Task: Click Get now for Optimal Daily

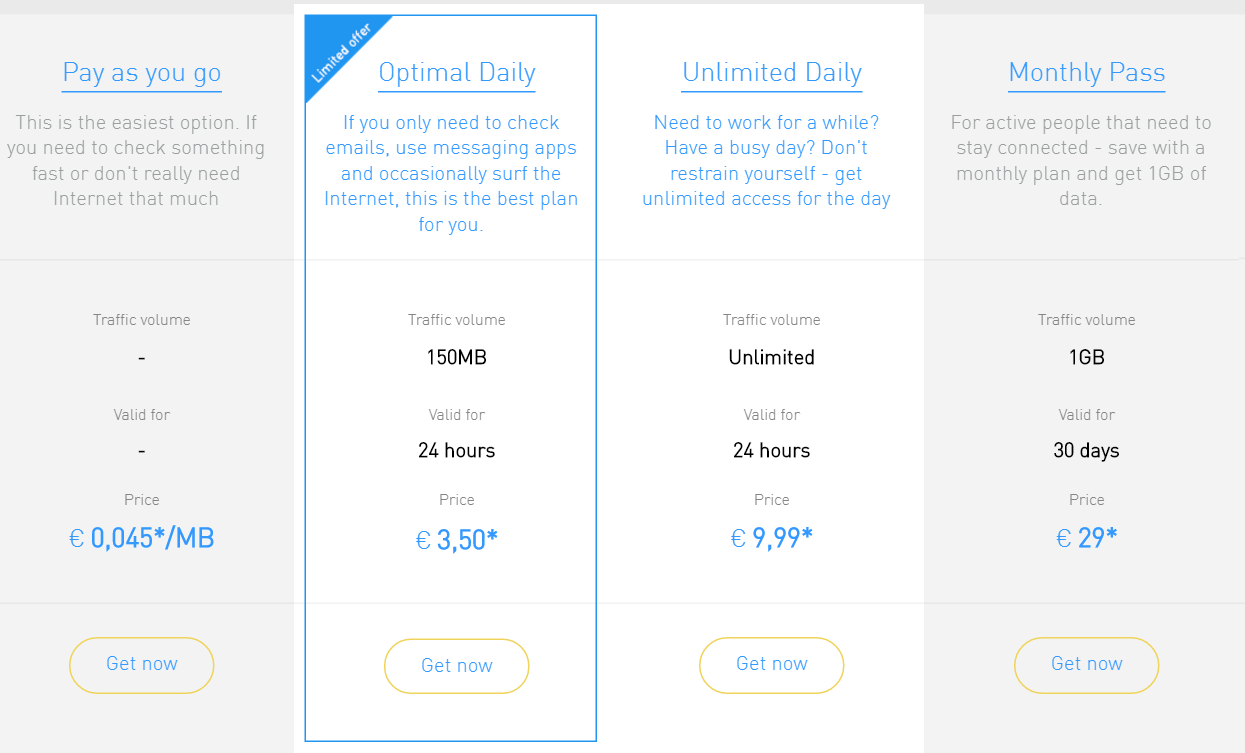Action: pos(457,666)
